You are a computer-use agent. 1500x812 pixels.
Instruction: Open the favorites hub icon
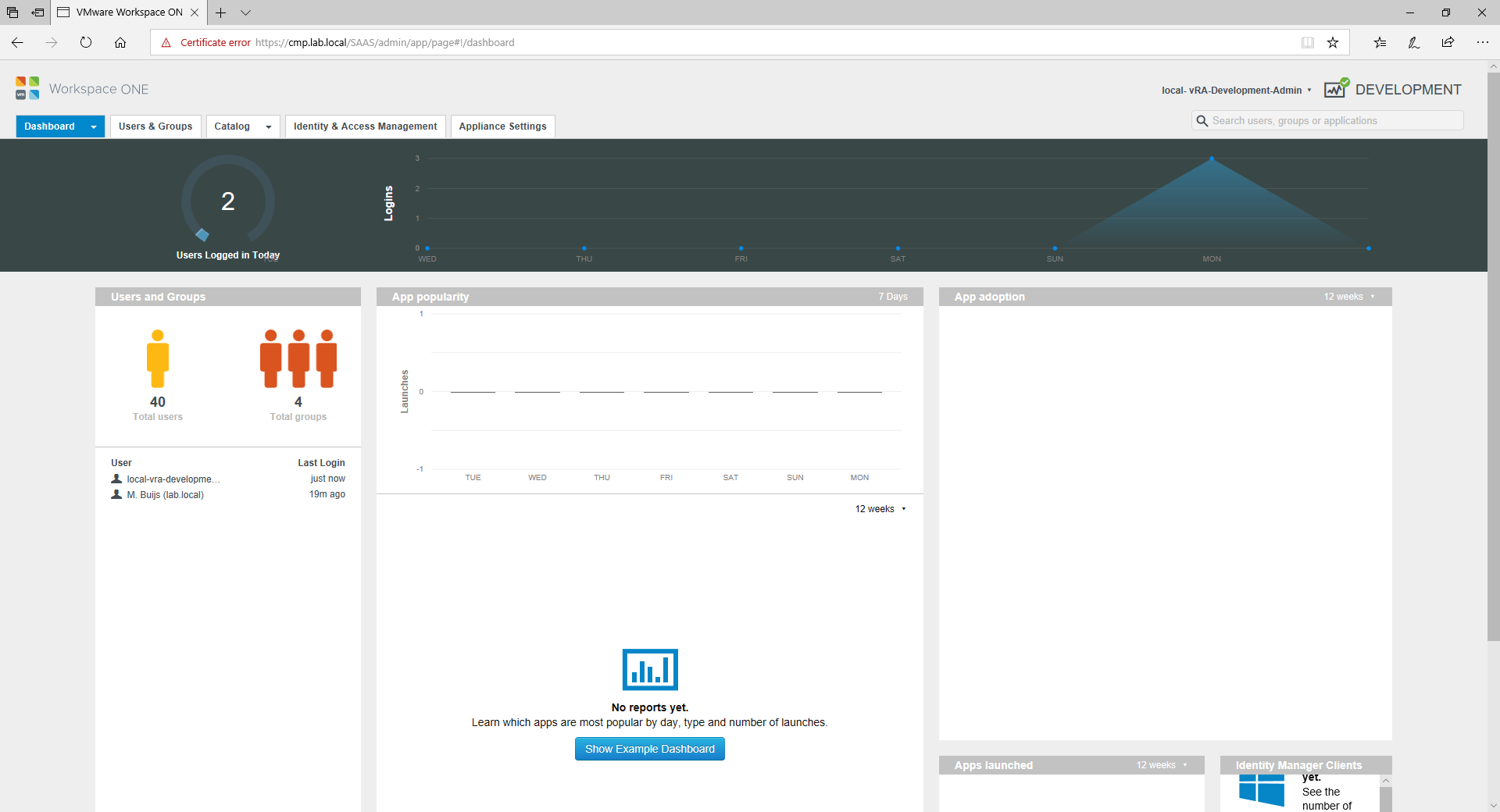[x=1380, y=43]
